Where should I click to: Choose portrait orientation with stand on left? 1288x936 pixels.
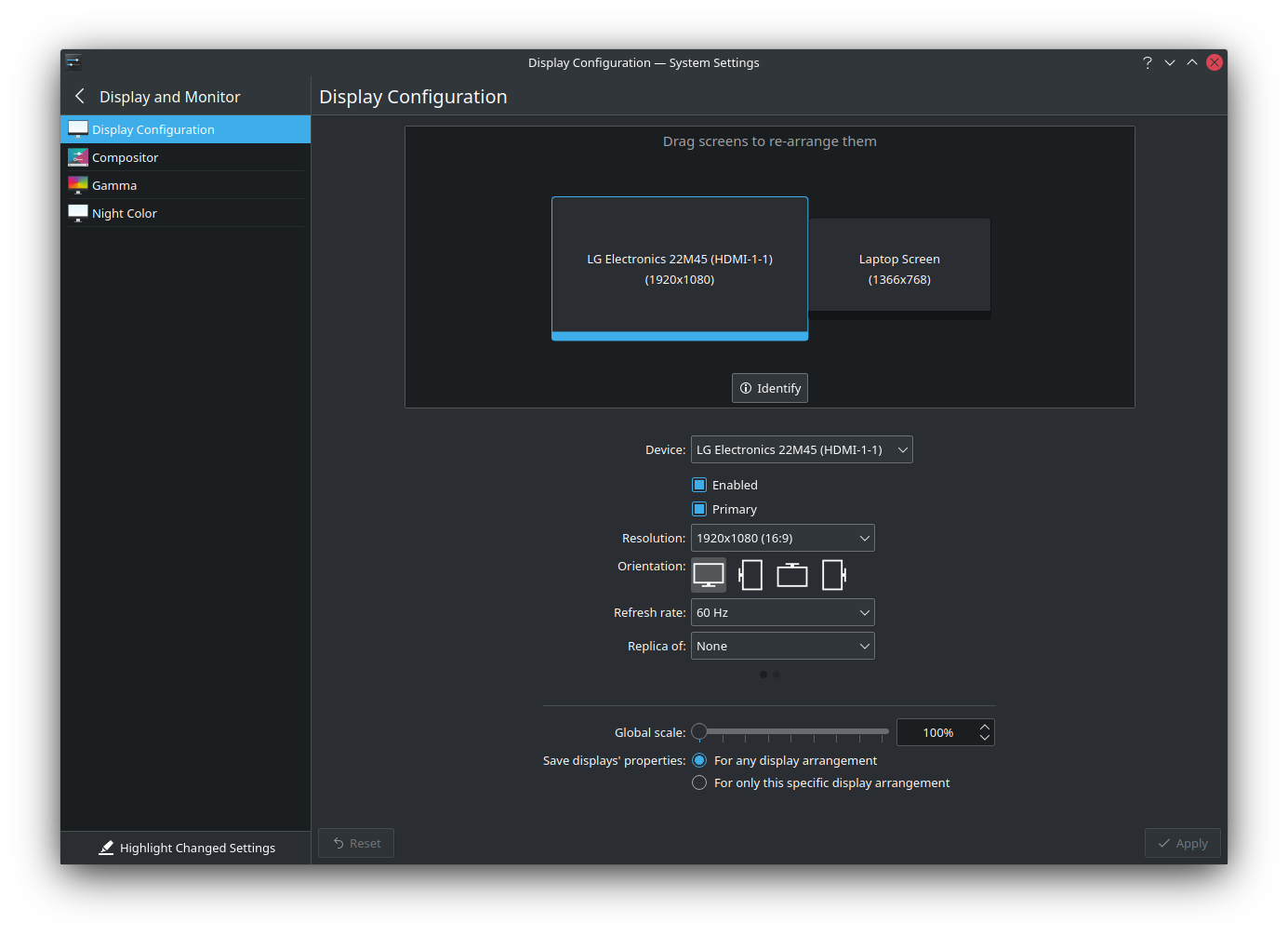[750, 575]
